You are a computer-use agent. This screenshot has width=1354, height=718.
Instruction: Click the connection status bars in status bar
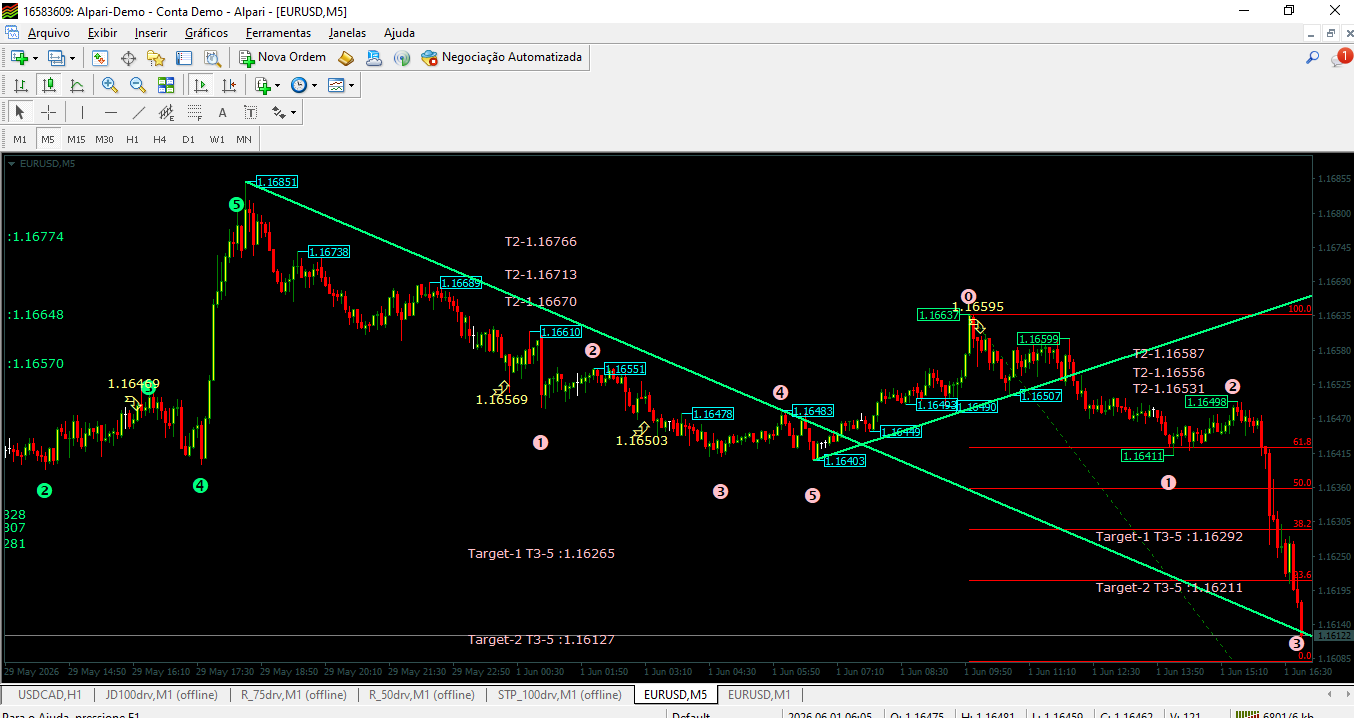(1246, 714)
